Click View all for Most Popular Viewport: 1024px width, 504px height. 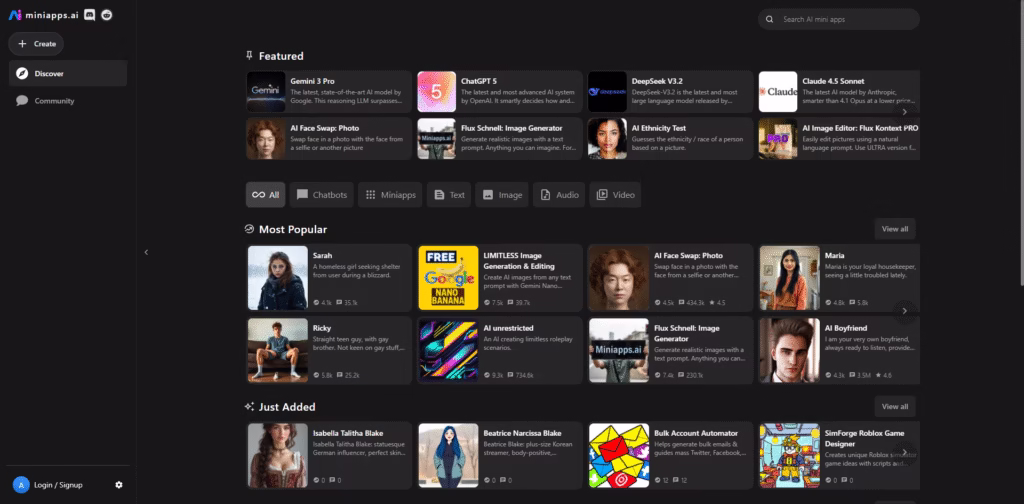tap(895, 229)
